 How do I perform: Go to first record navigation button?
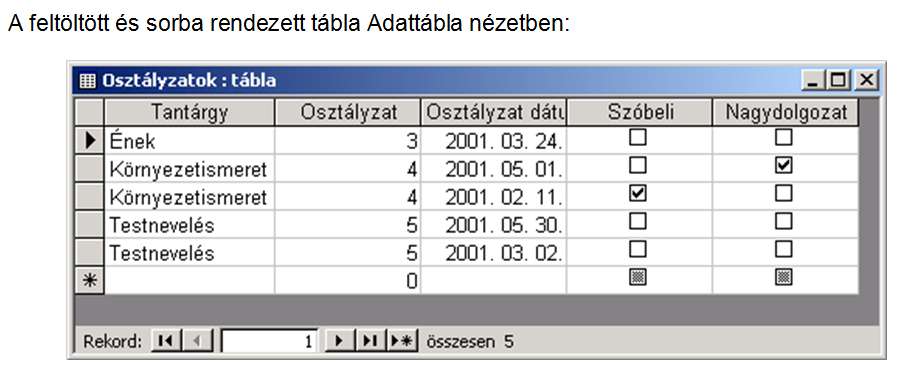point(166,341)
